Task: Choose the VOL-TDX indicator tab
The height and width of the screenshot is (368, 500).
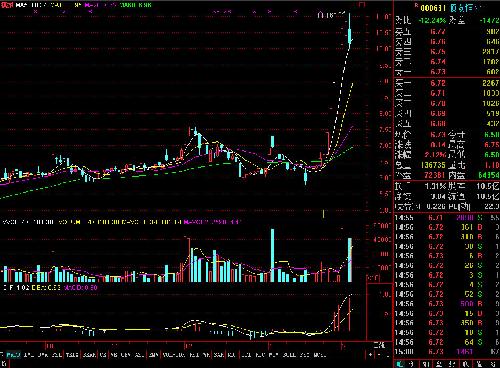Action: (x=173, y=355)
